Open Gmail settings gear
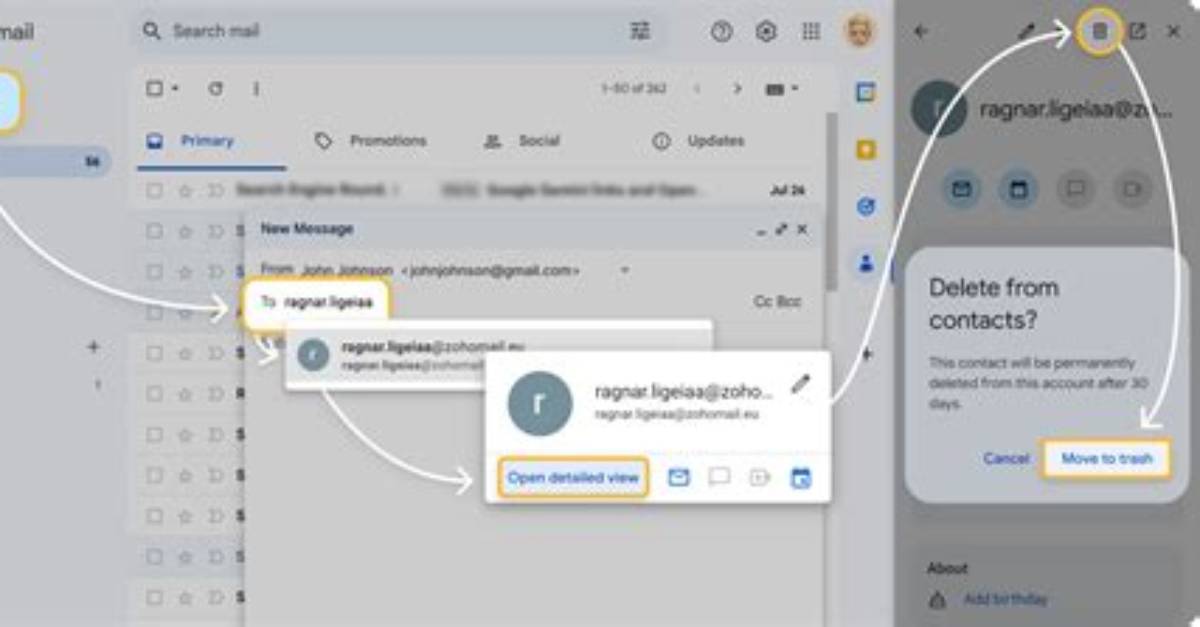Image resolution: width=1200 pixels, height=627 pixels. pos(766,32)
